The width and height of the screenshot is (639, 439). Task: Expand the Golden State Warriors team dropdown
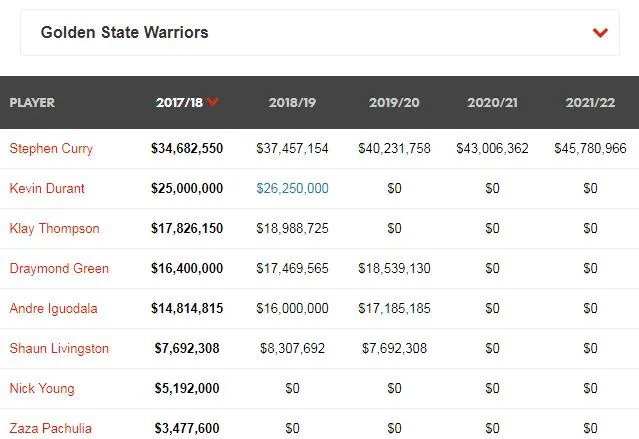[600, 33]
